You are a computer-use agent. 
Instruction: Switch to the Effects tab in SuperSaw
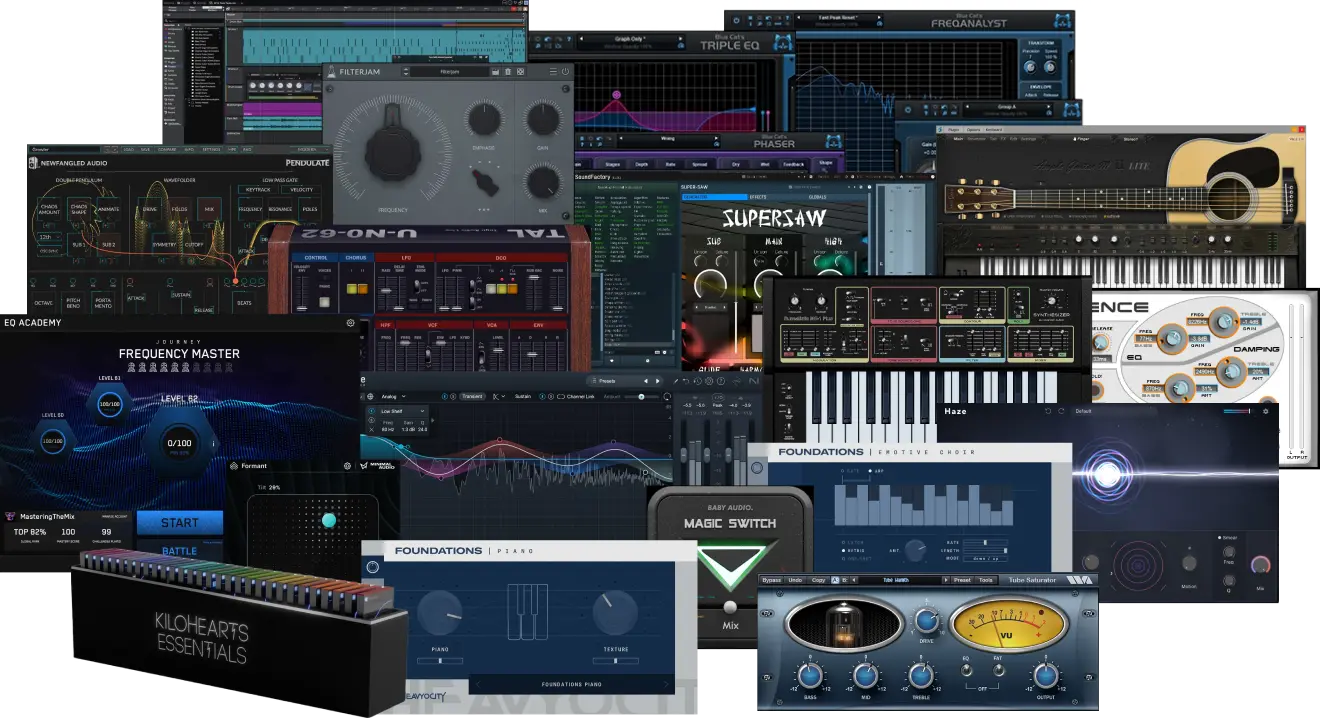pos(757,197)
